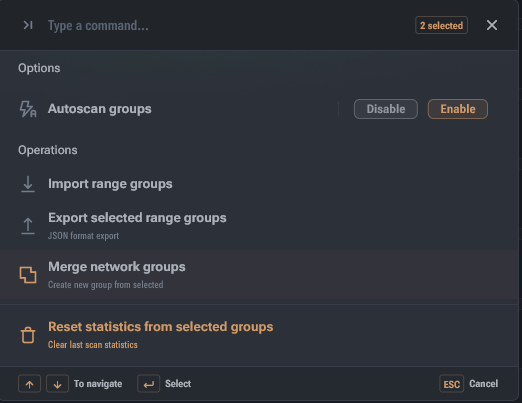Screen dimensions: 522x403
Task: Click the Autoscan lightning bolt icon
Action: (x=28, y=109)
